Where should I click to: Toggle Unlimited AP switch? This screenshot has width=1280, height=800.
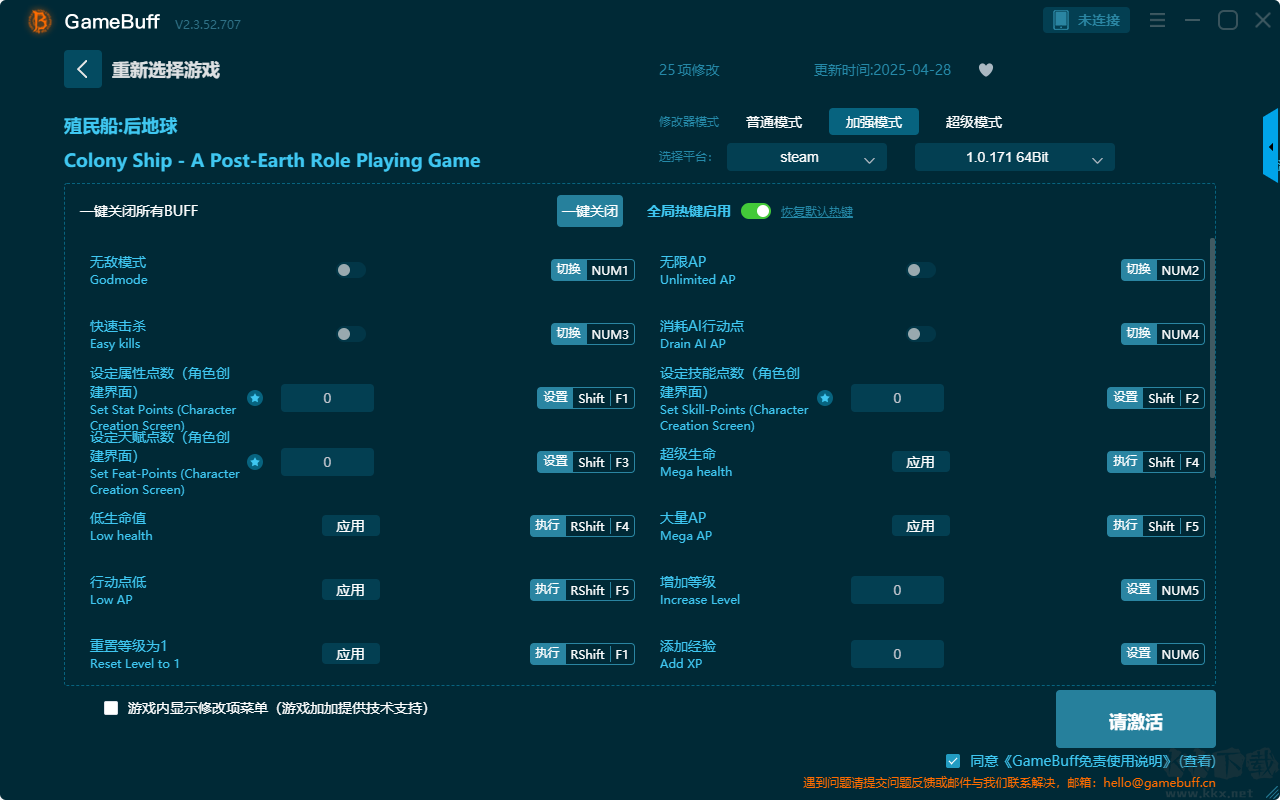[x=921, y=270]
